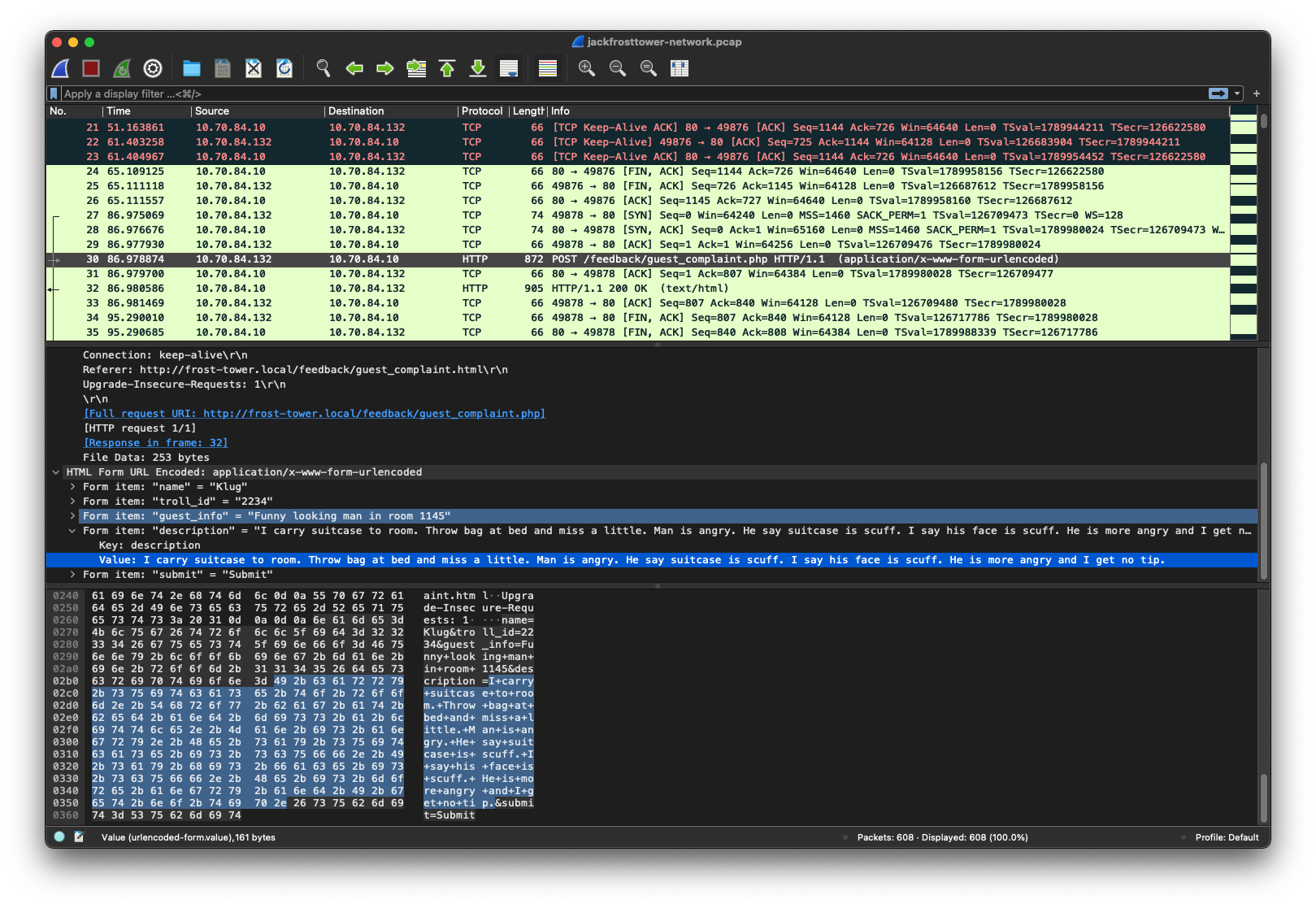
Task: Sort by the Destination column header
Action: coord(391,111)
